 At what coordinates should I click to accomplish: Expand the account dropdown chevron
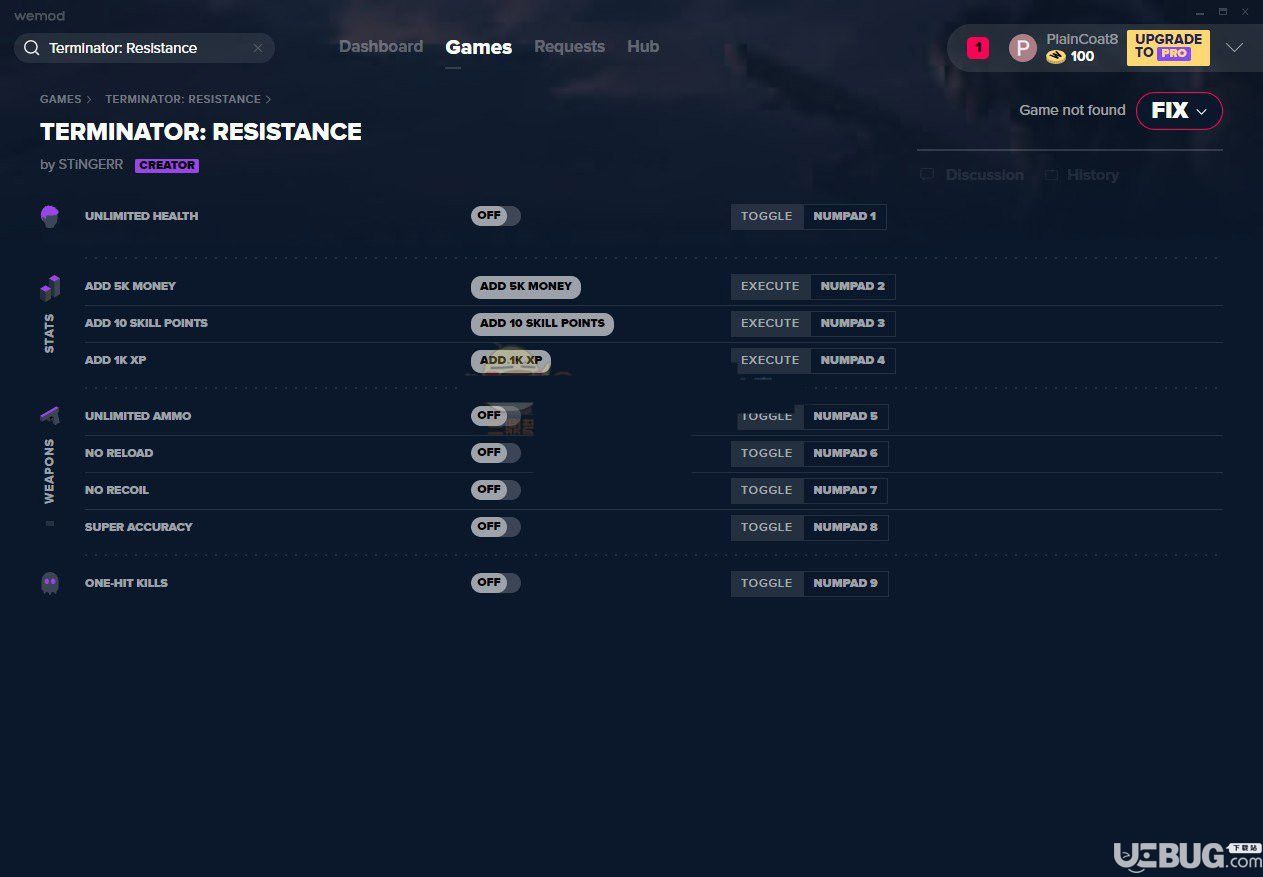pyautogui.click(x=1235, y=48)
